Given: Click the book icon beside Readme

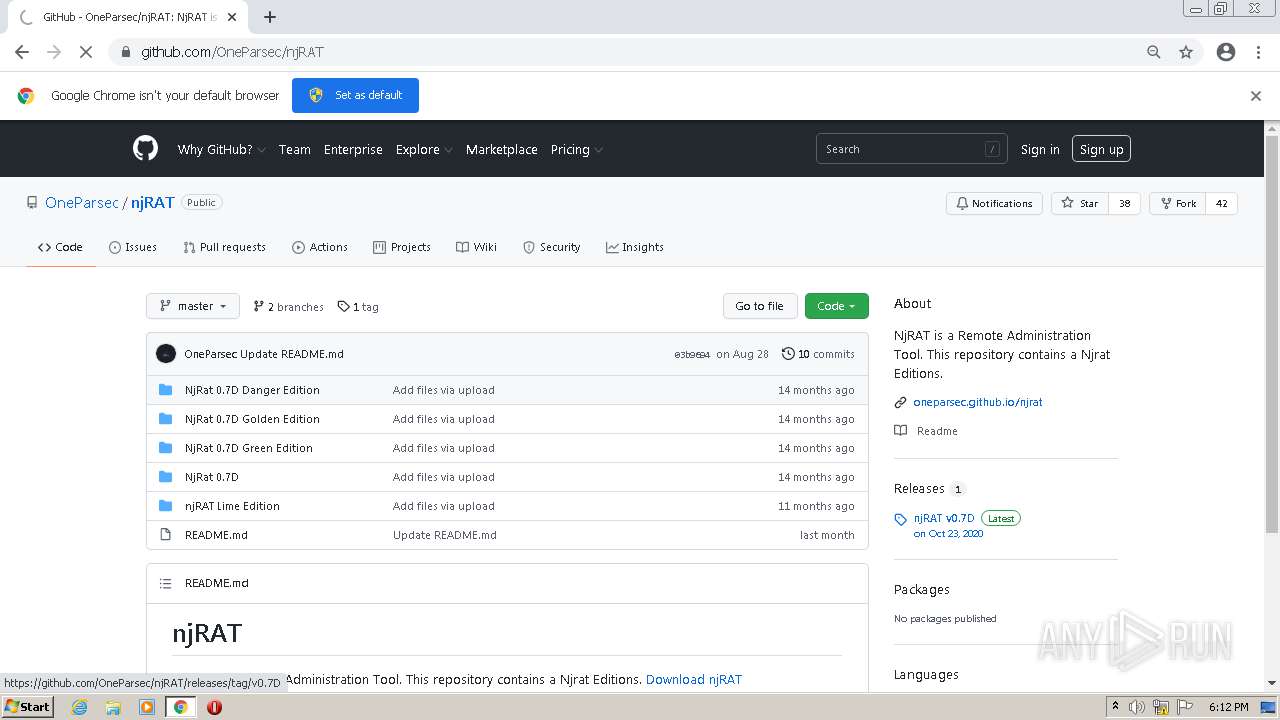Looking at the screenshot, I should (x=901, y=431).
